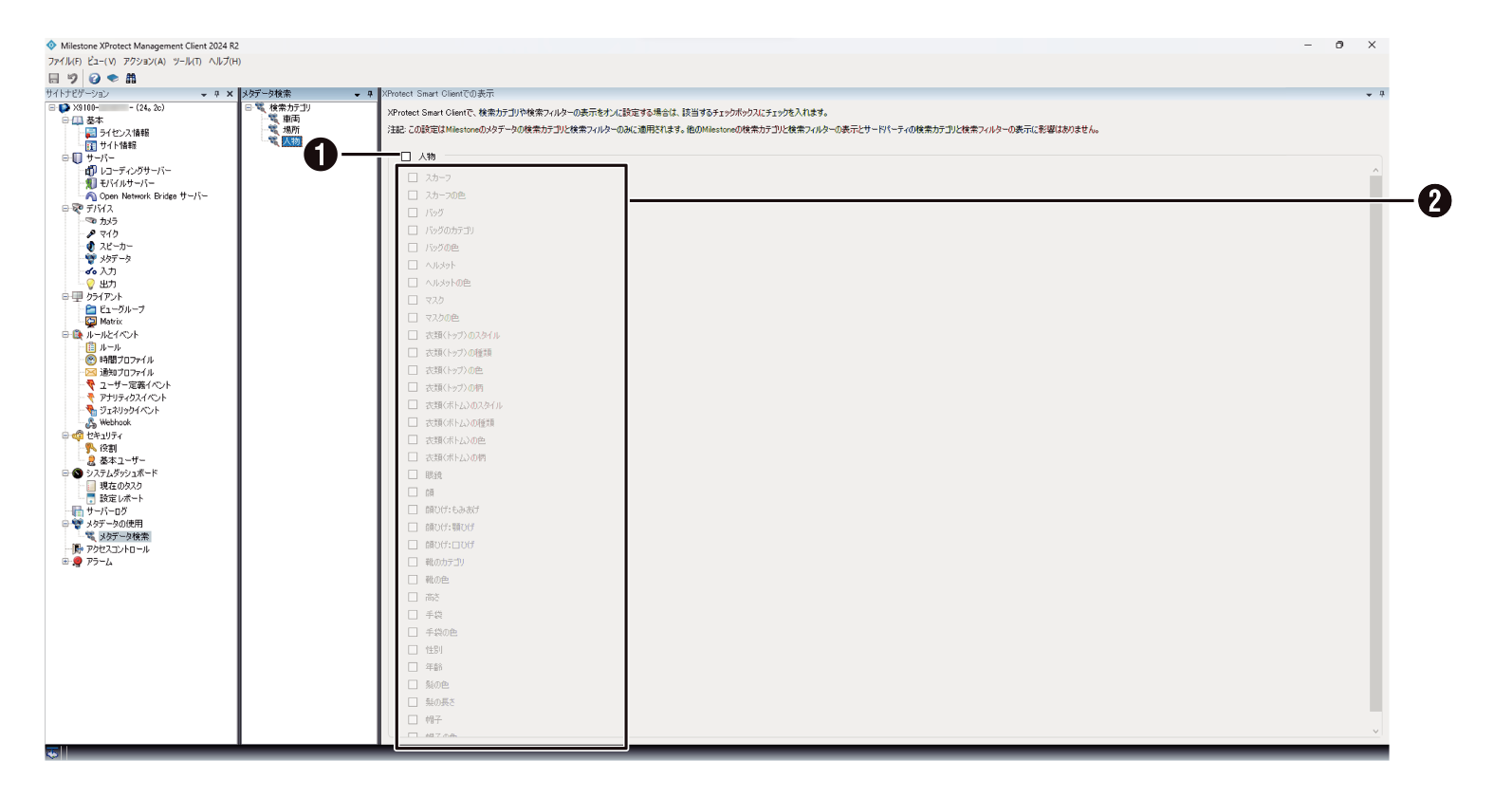Enable the 人物 category checkbox
The image size is (1512, 798).
point(406,157)
